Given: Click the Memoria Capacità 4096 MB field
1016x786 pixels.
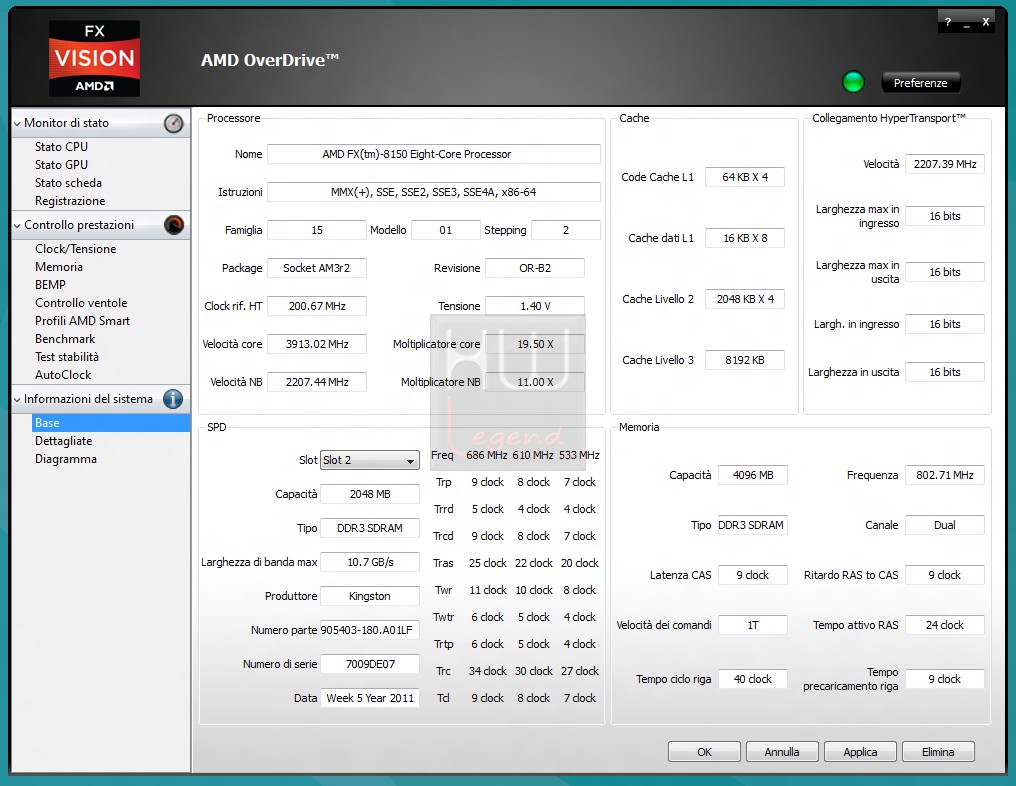Looking at the screenshot, I should (x=752, y=475).
